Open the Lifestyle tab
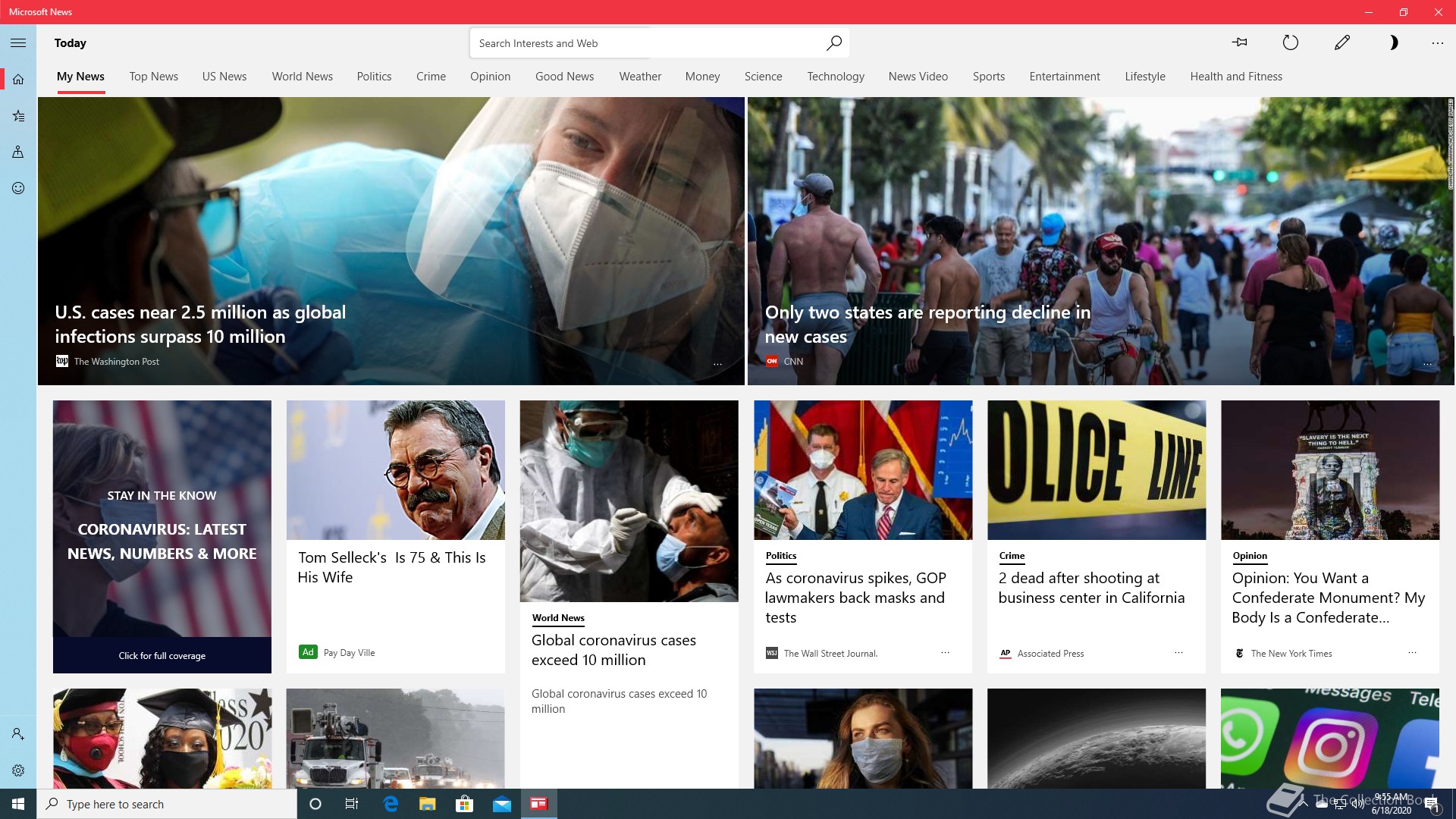The width and height of the screenshot is (1456, 819). [1145, 77]
